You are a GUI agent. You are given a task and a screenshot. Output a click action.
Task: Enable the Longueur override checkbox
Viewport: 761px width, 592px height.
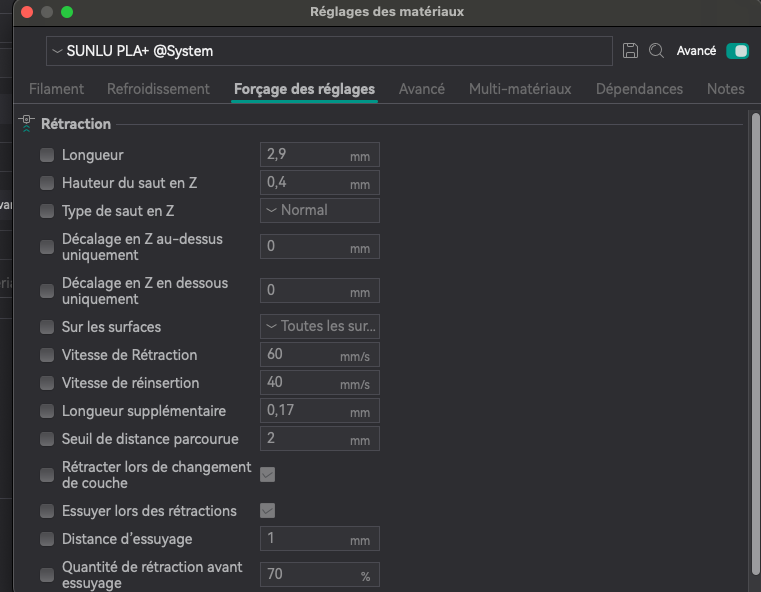(x=47, y=156)
